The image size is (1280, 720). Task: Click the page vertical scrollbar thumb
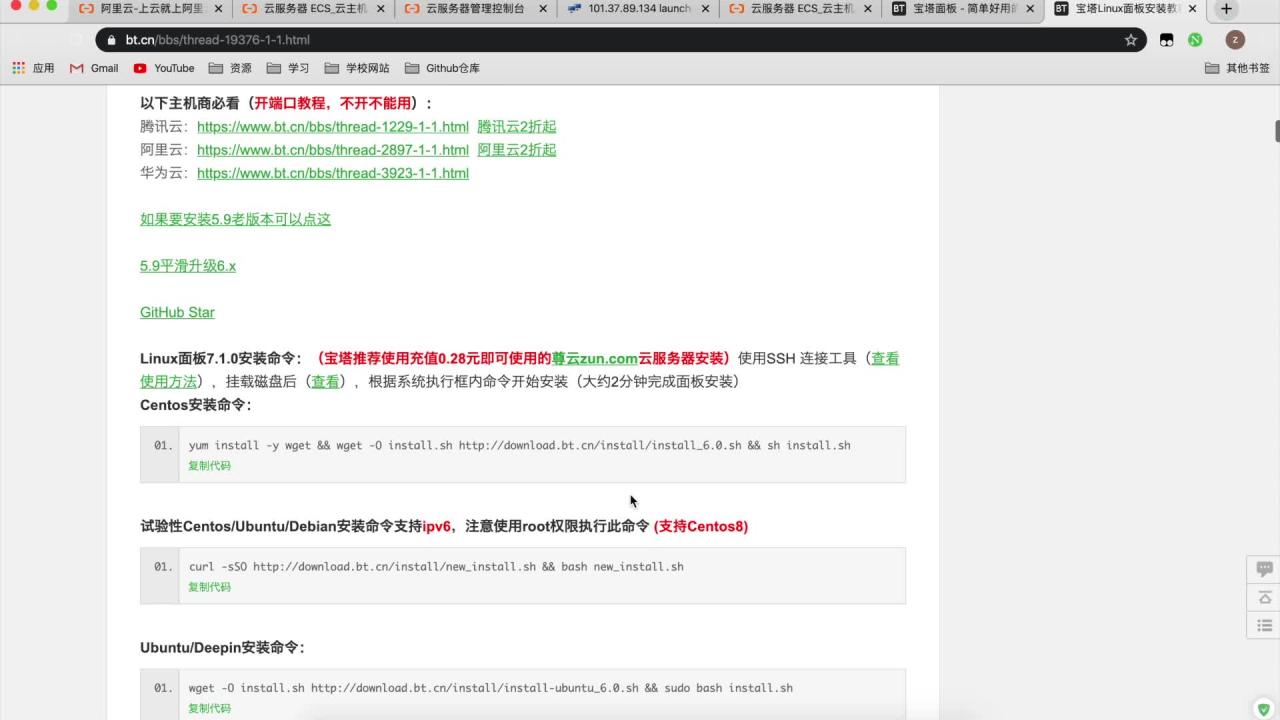1277,131
